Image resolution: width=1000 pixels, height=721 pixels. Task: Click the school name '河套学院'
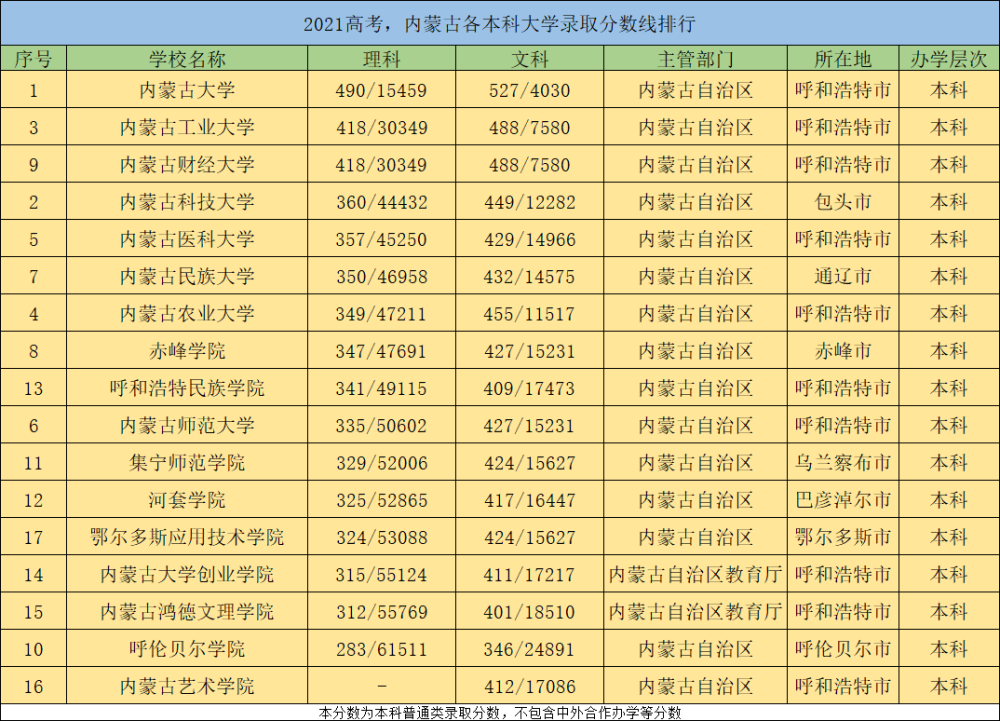tap(187, 500)
